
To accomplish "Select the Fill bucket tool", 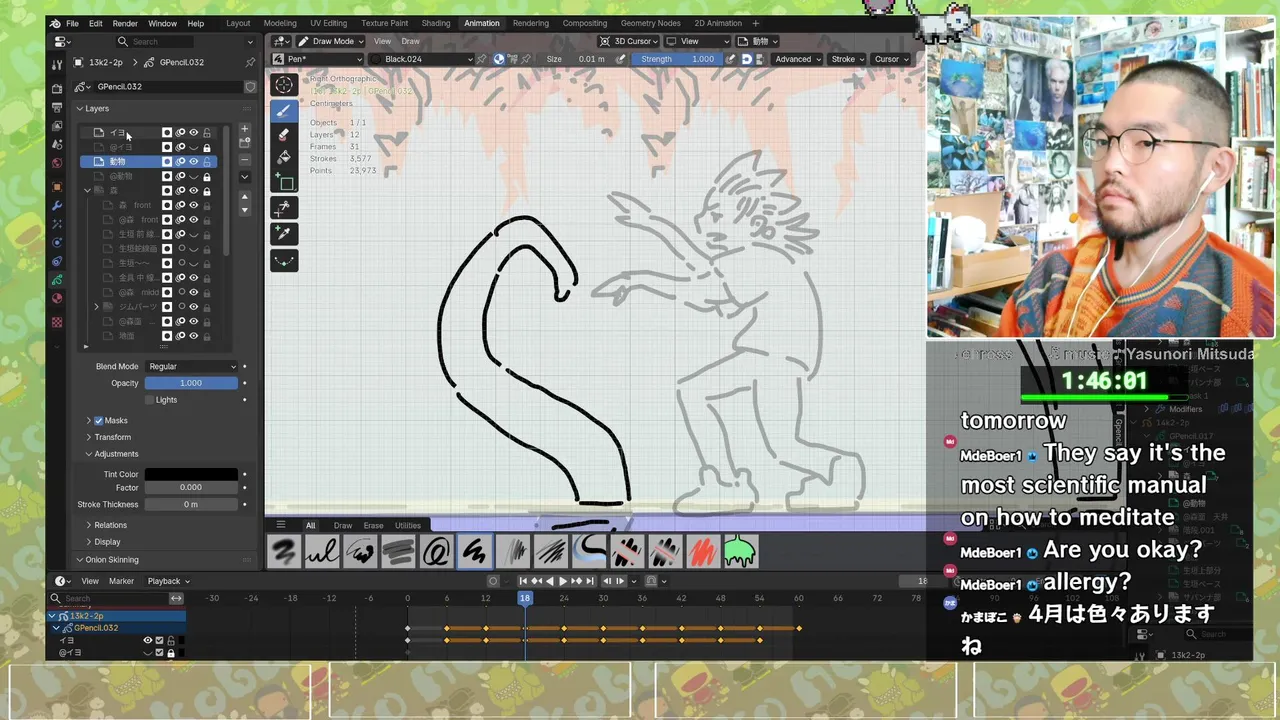I will pos(284,158).
